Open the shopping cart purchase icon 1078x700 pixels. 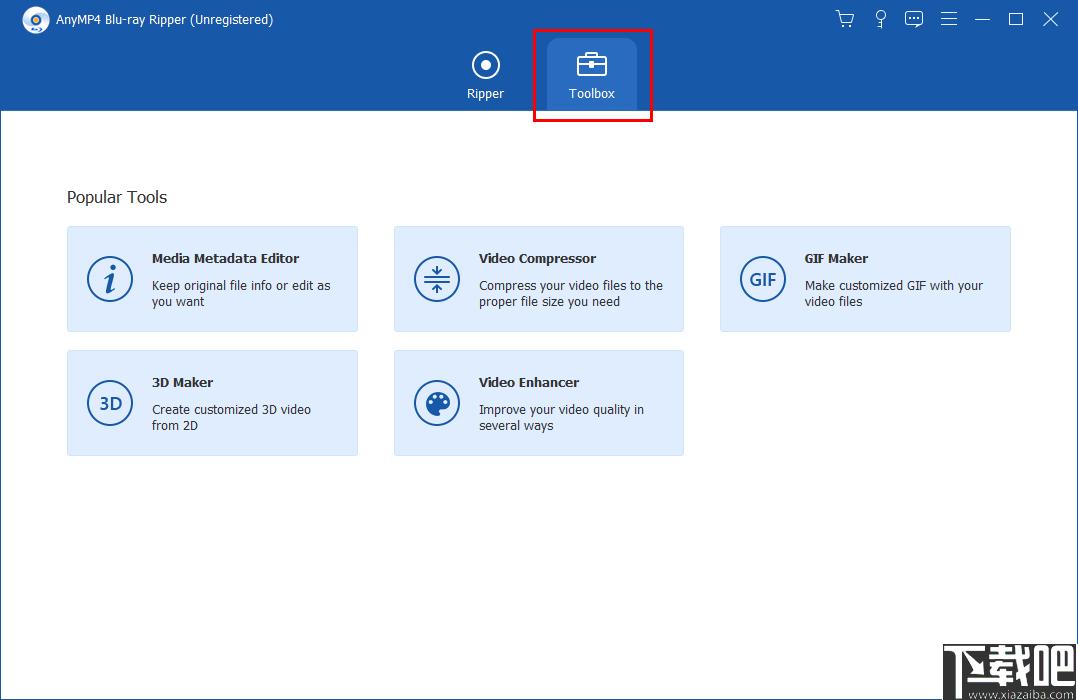click(x=845, y=19)
